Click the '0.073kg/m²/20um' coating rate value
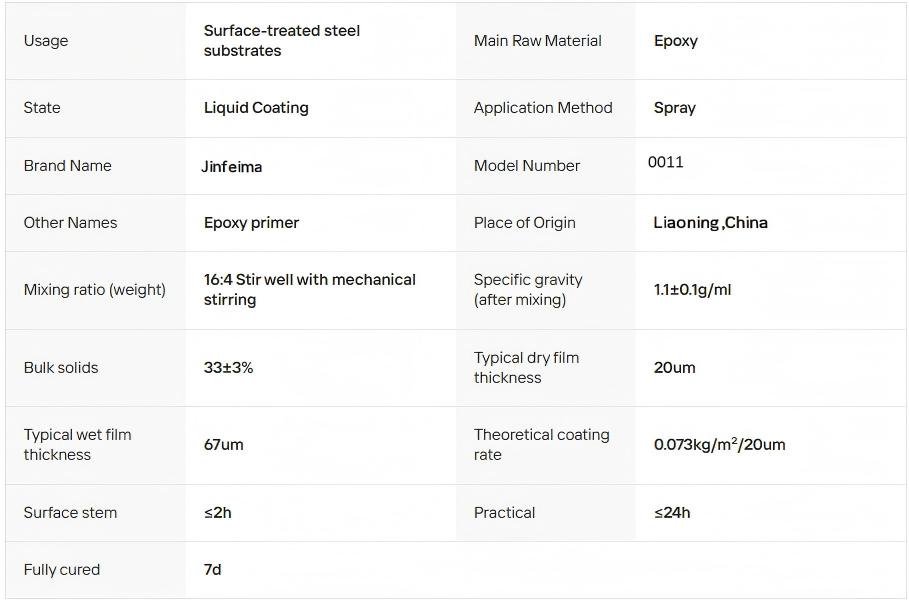The height and width of the screenshot is (600, 909). point(719,445)
